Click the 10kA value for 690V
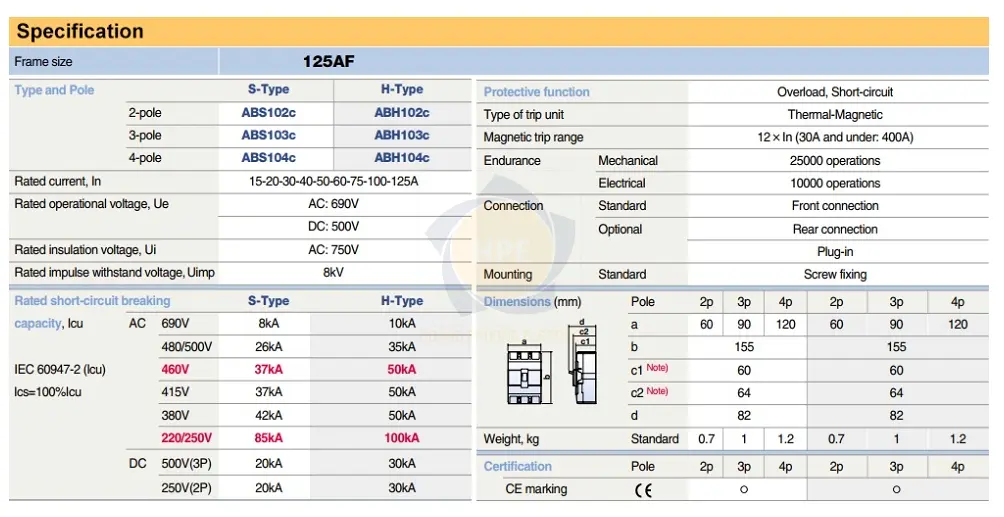This screenshot has height=517, width=1004. coord(401,324)
